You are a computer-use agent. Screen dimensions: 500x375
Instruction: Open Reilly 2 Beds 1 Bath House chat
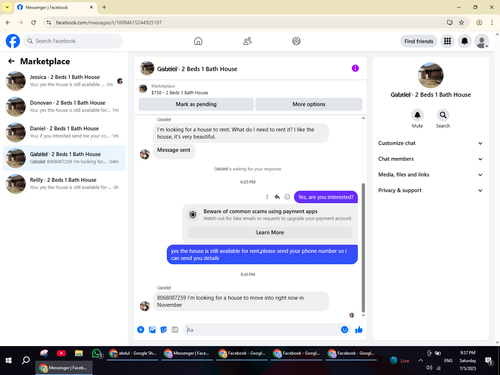point(64,184)
